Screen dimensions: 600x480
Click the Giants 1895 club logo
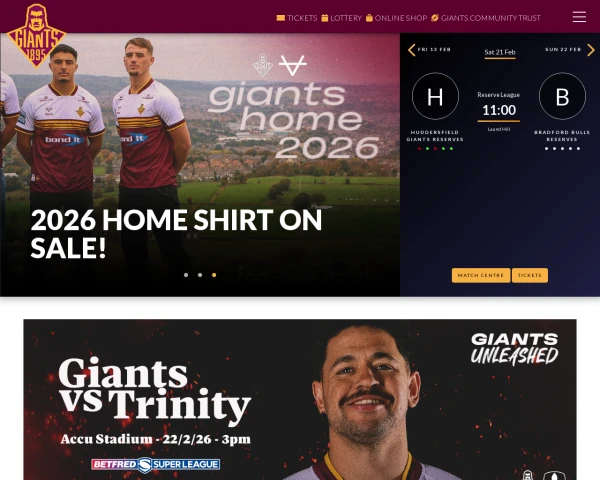click(x=36, y=36)
